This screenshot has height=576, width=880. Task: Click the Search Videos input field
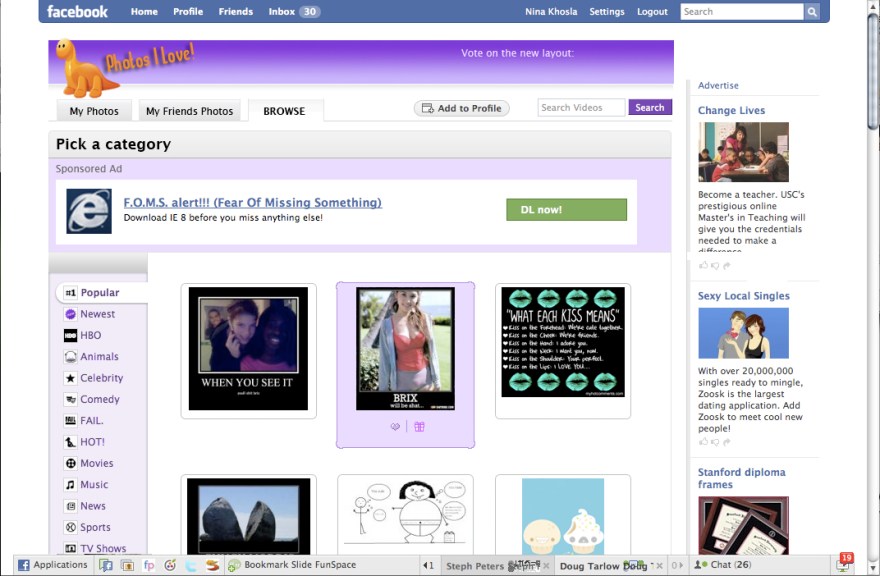(580, 108)
